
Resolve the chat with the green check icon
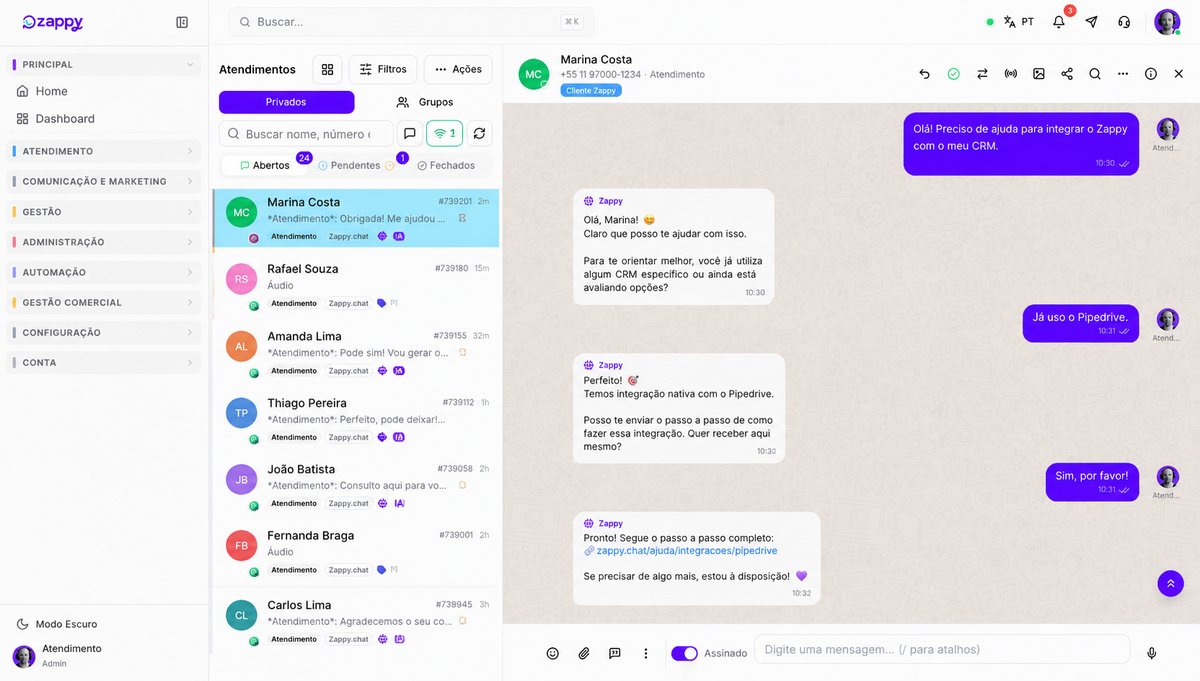click(954, 74)
